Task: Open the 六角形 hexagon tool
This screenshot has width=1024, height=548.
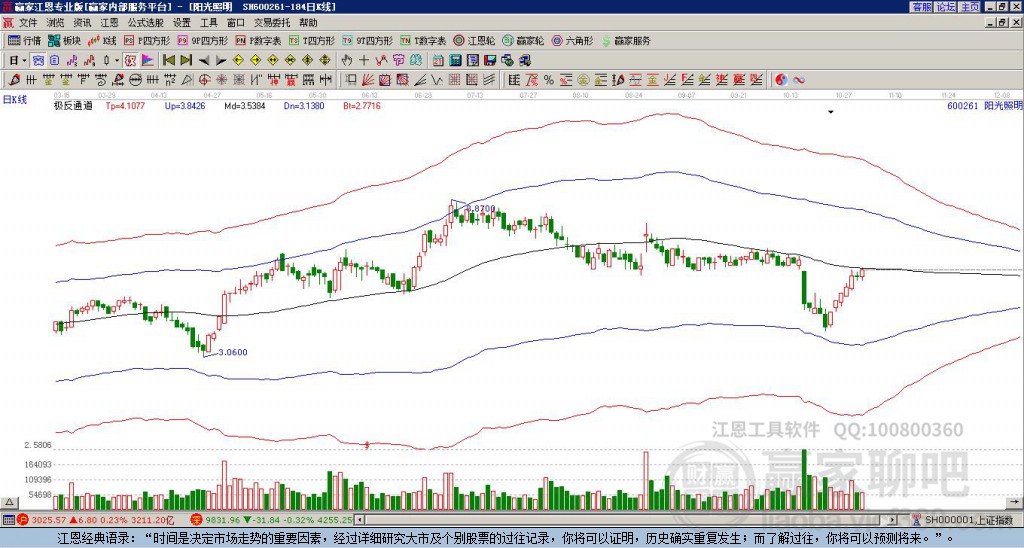Action: [572, 40]
